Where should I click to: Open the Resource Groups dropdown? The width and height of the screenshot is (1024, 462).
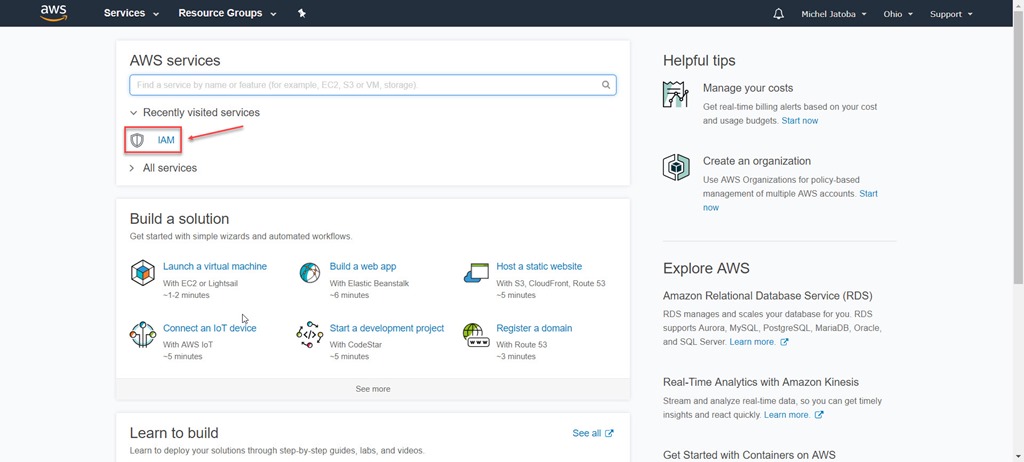pos(227,13)
